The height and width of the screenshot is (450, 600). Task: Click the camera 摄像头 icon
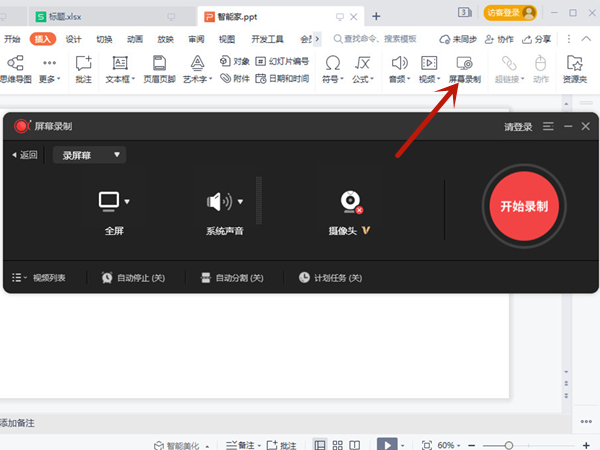click(350, 203)
